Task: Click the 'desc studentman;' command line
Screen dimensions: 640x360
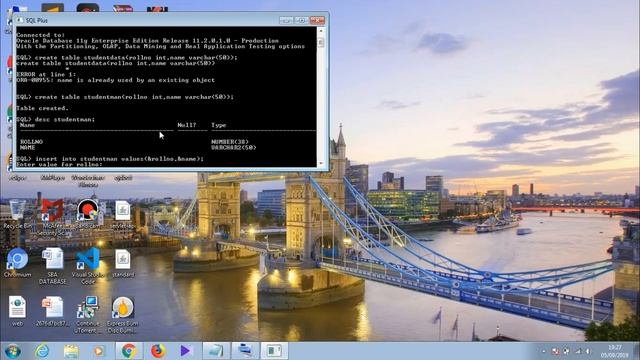Action: coord(56,119)
